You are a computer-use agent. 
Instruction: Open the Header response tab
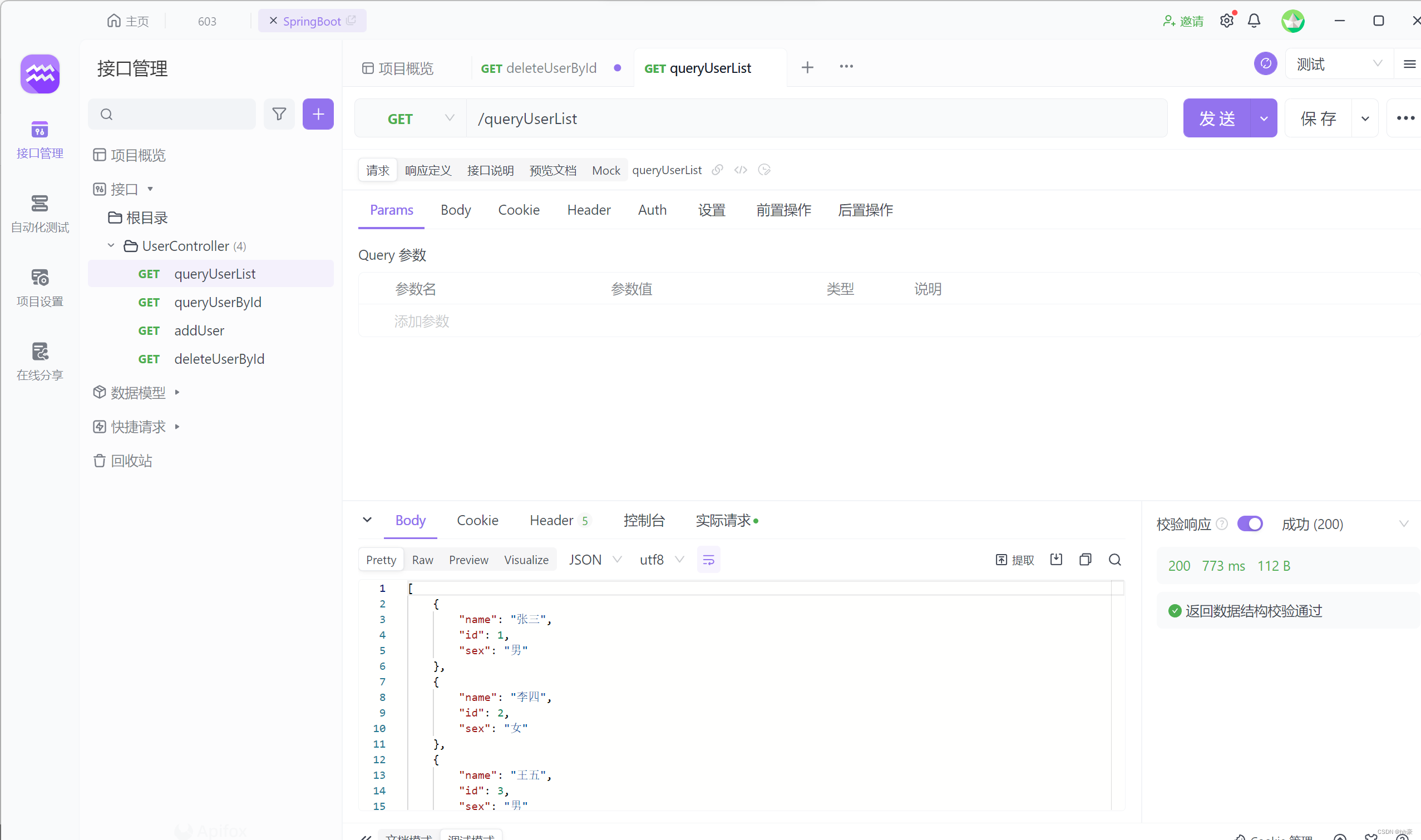pos(551,520)
